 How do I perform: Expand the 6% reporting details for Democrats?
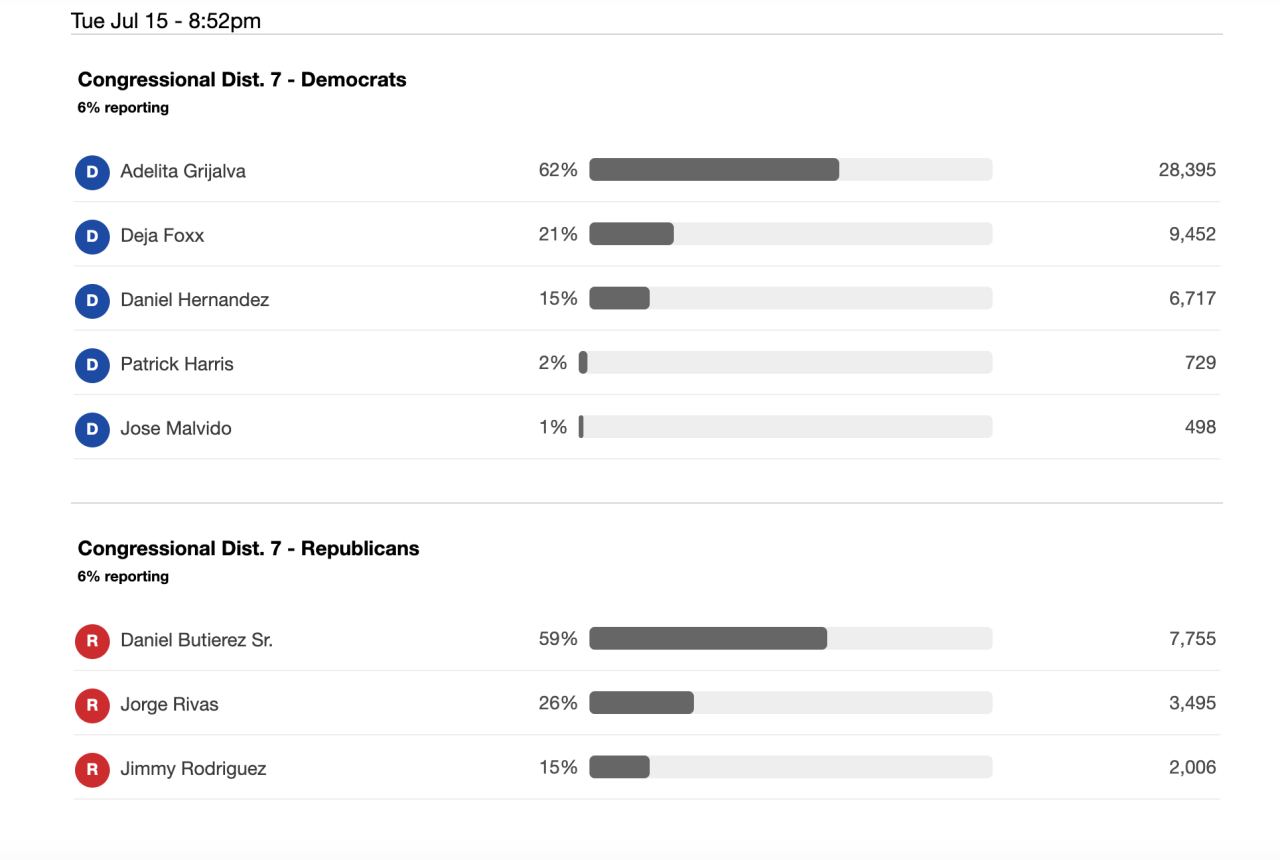(123, 107)
